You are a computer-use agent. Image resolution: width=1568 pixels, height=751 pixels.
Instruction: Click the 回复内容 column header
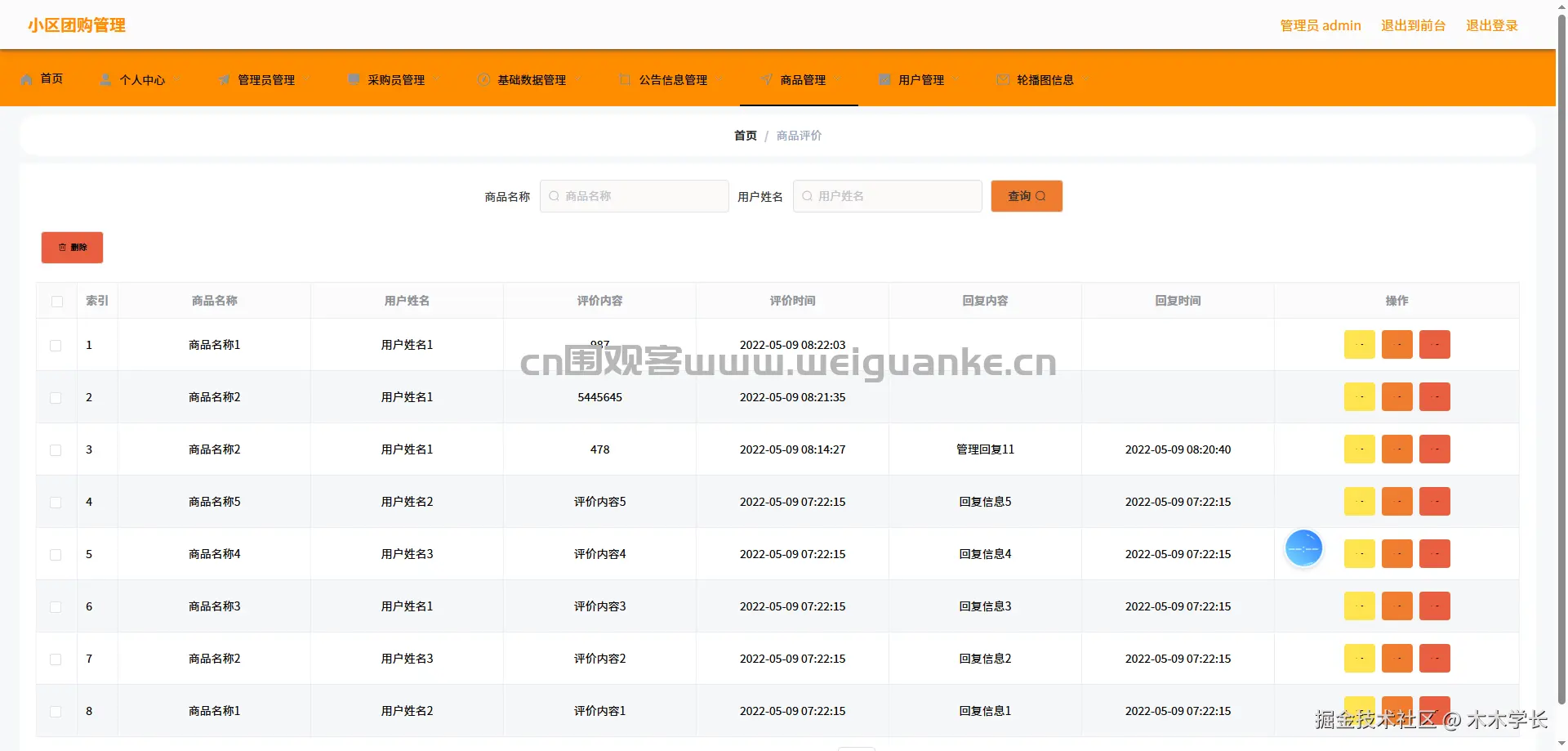(985, 301)
